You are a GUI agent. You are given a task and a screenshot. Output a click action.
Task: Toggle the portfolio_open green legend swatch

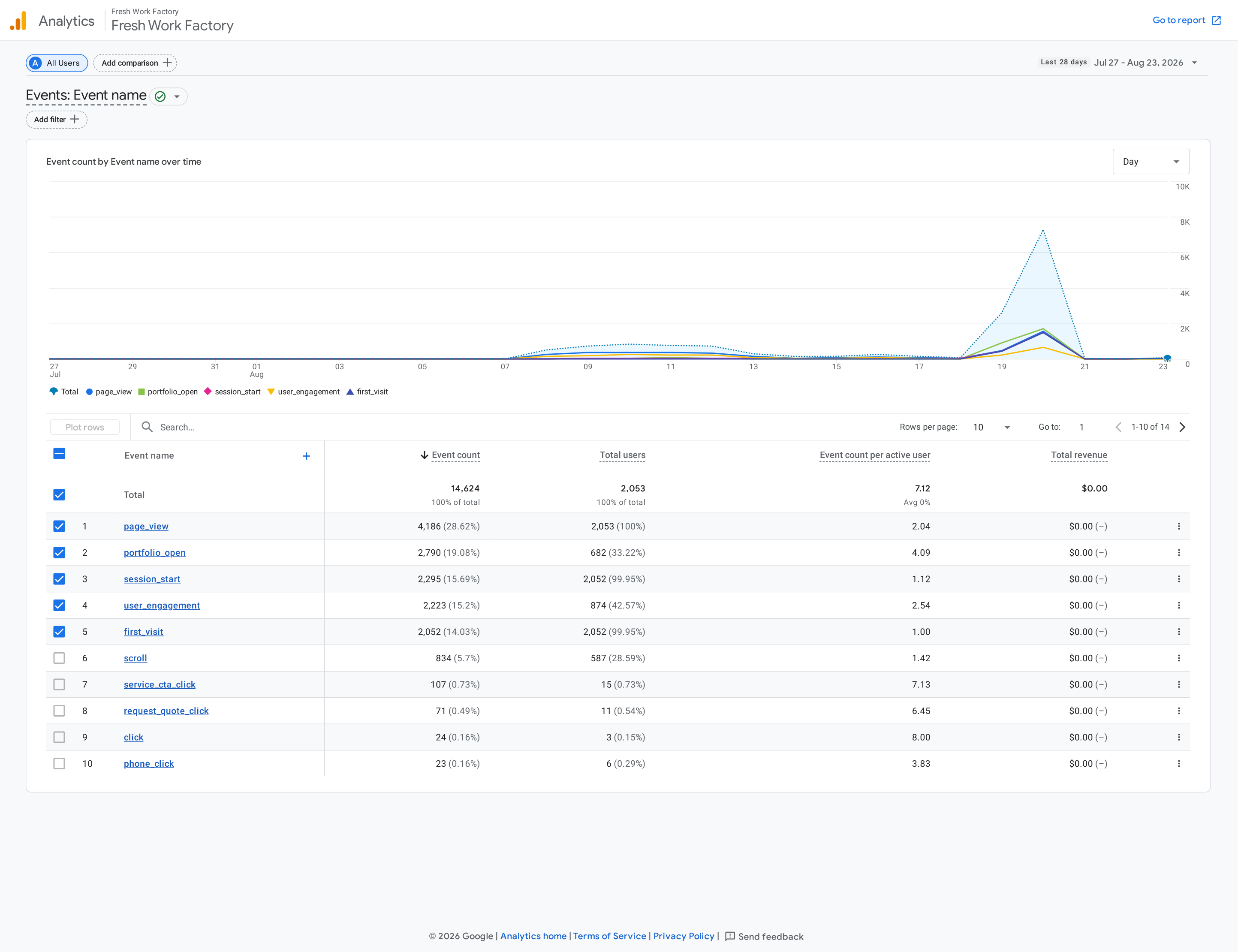142,392
